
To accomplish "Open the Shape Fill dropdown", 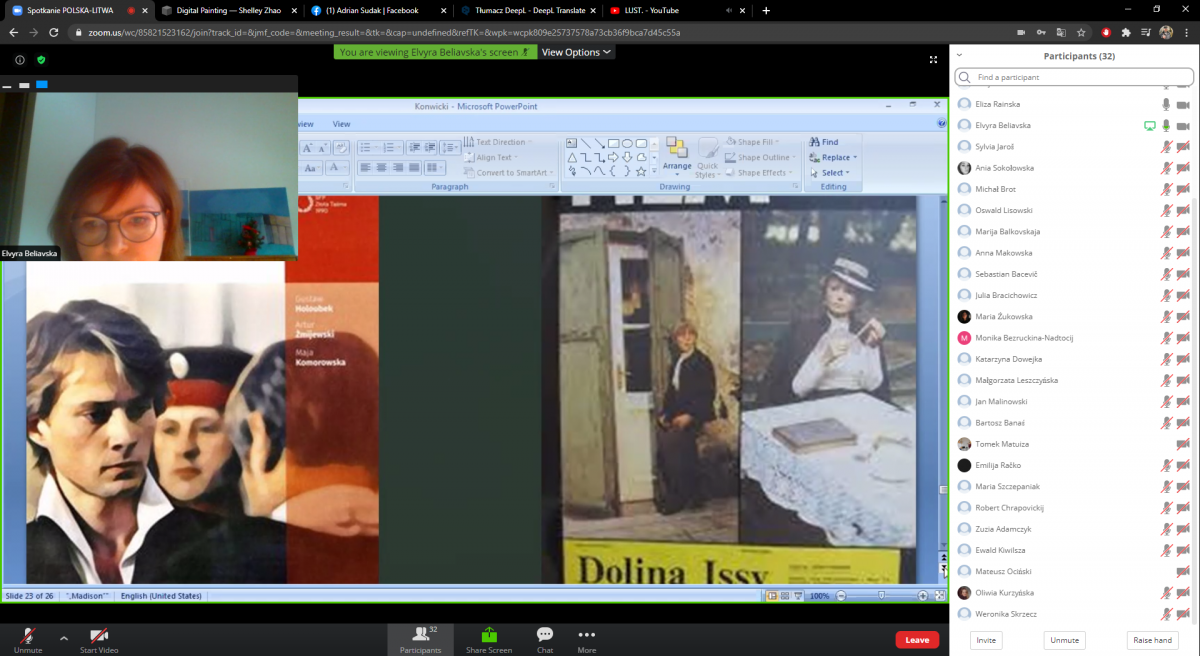I will coord(754,142).
